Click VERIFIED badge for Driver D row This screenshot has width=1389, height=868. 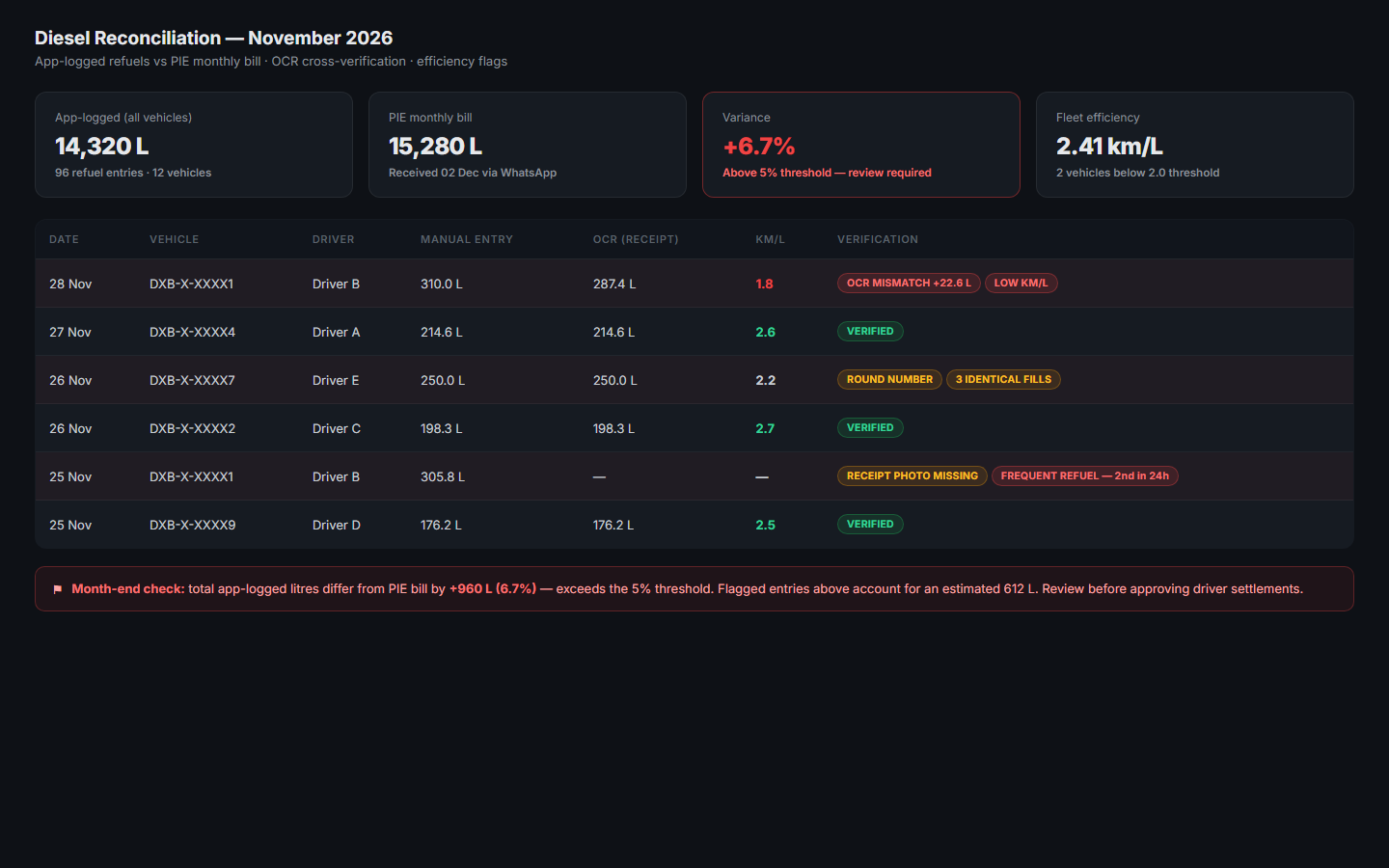click(870, 524)
